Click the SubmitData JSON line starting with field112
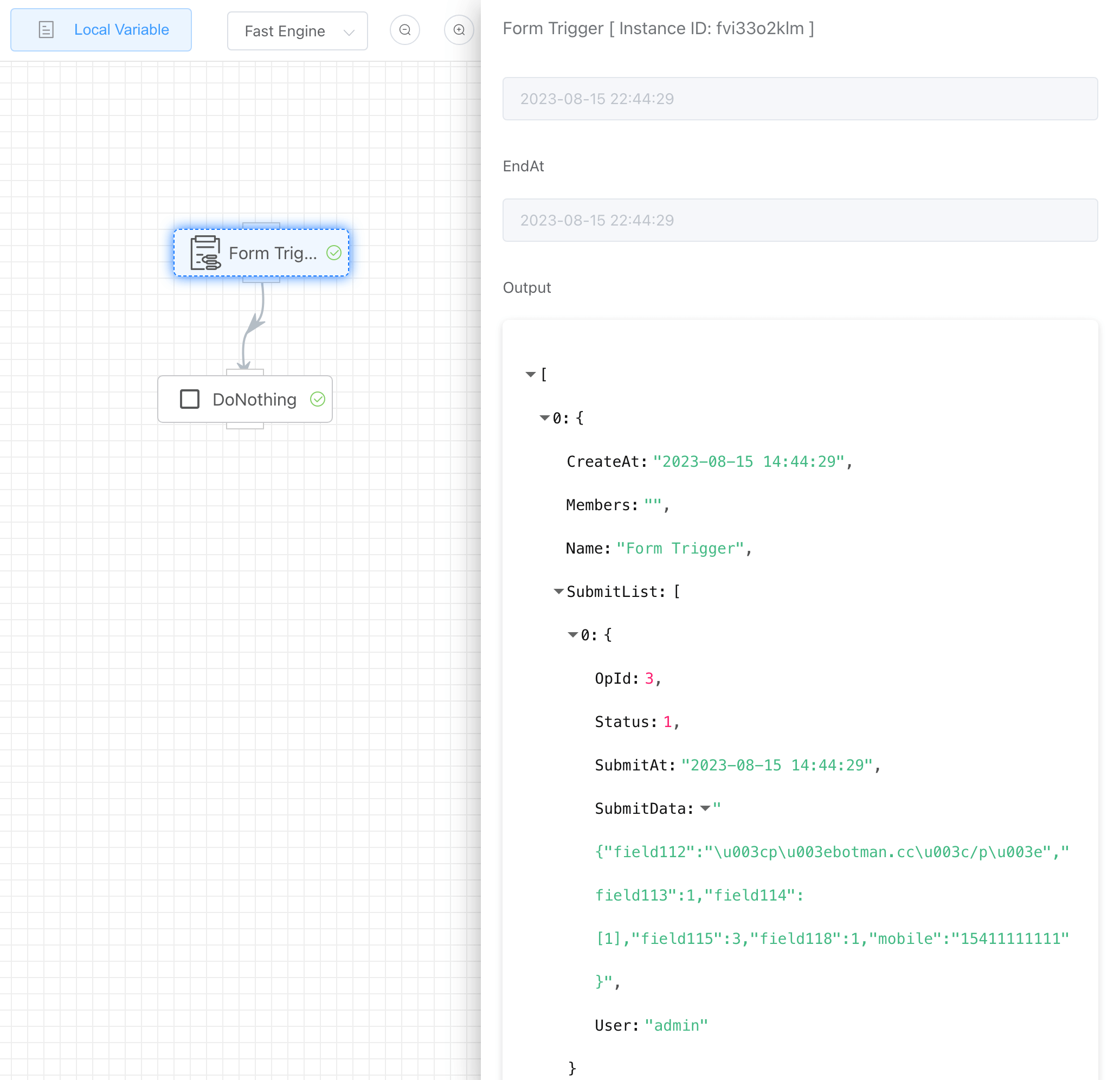The width and height of the screenshot is (1120, 1080). [832, 851]
